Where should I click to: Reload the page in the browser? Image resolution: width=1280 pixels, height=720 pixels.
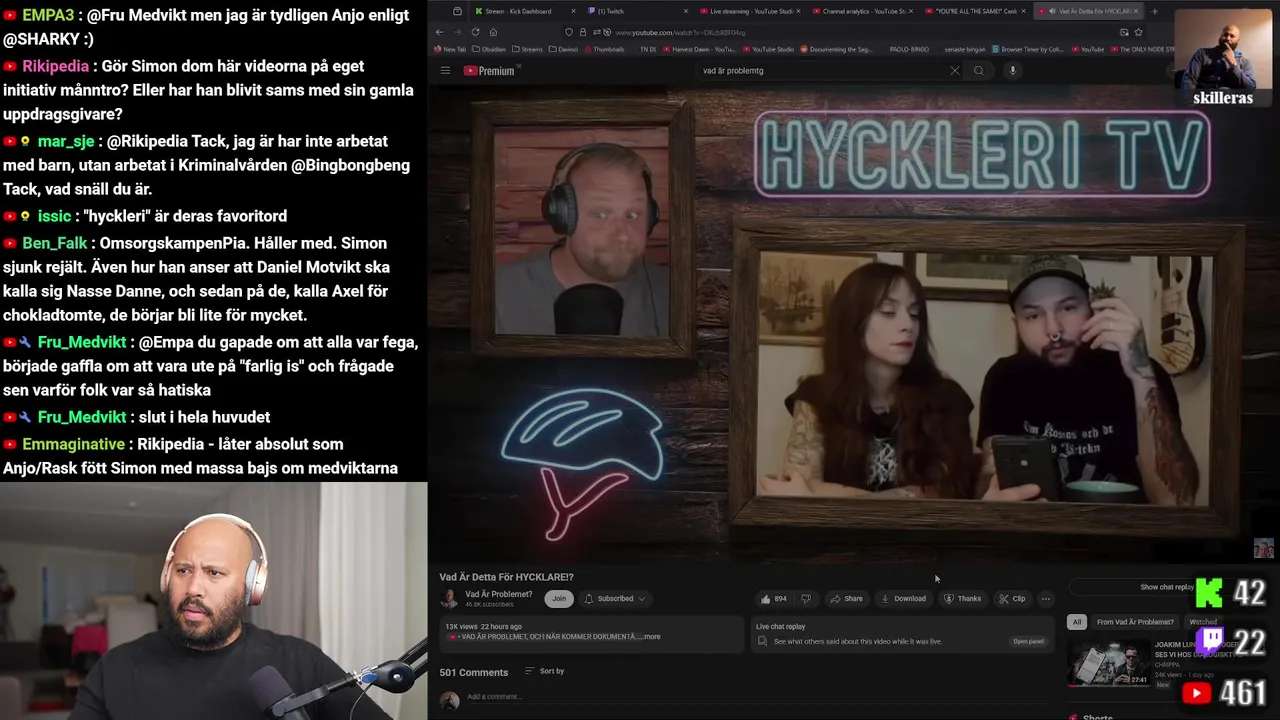coord(475,32)
